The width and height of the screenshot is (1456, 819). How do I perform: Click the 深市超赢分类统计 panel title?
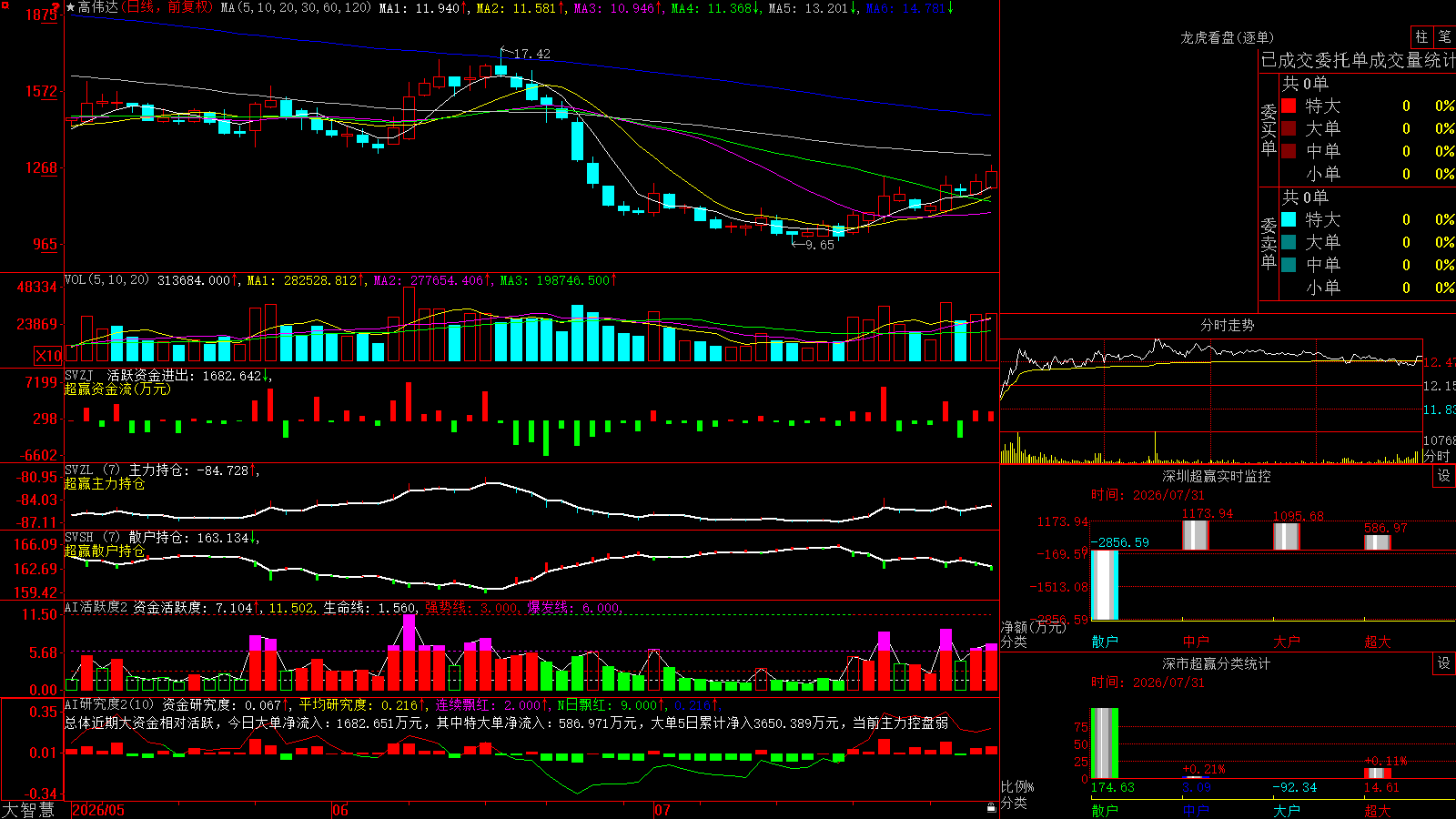click(1217, 663)
